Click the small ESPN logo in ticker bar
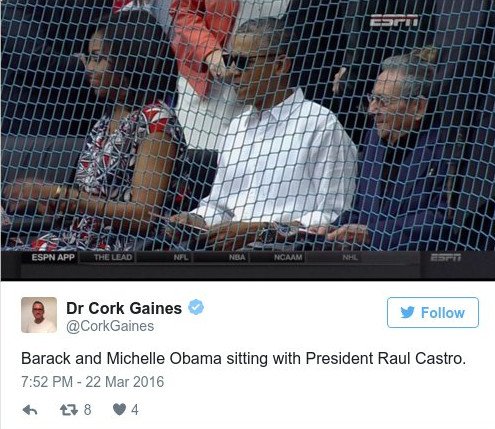Viewport: 495px width, 429px height. pyautogui.click(x=446, y=257)
